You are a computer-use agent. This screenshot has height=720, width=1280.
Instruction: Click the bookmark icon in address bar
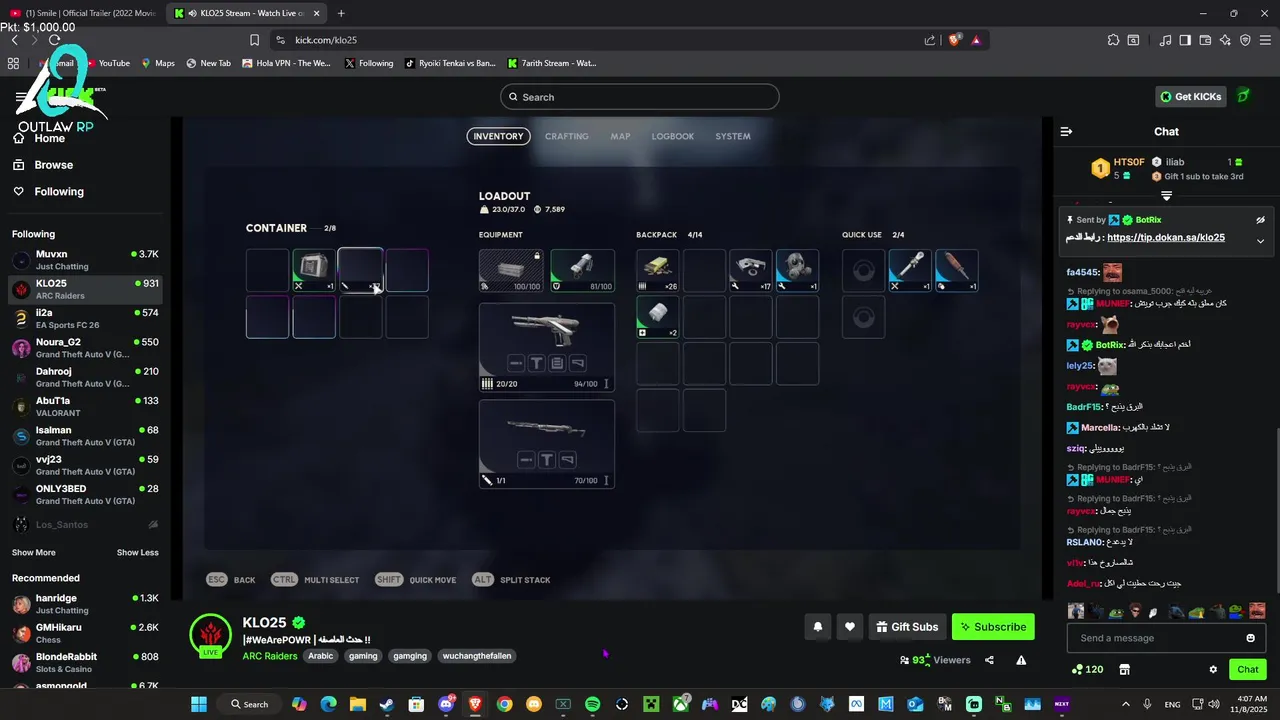click(254, 40)
